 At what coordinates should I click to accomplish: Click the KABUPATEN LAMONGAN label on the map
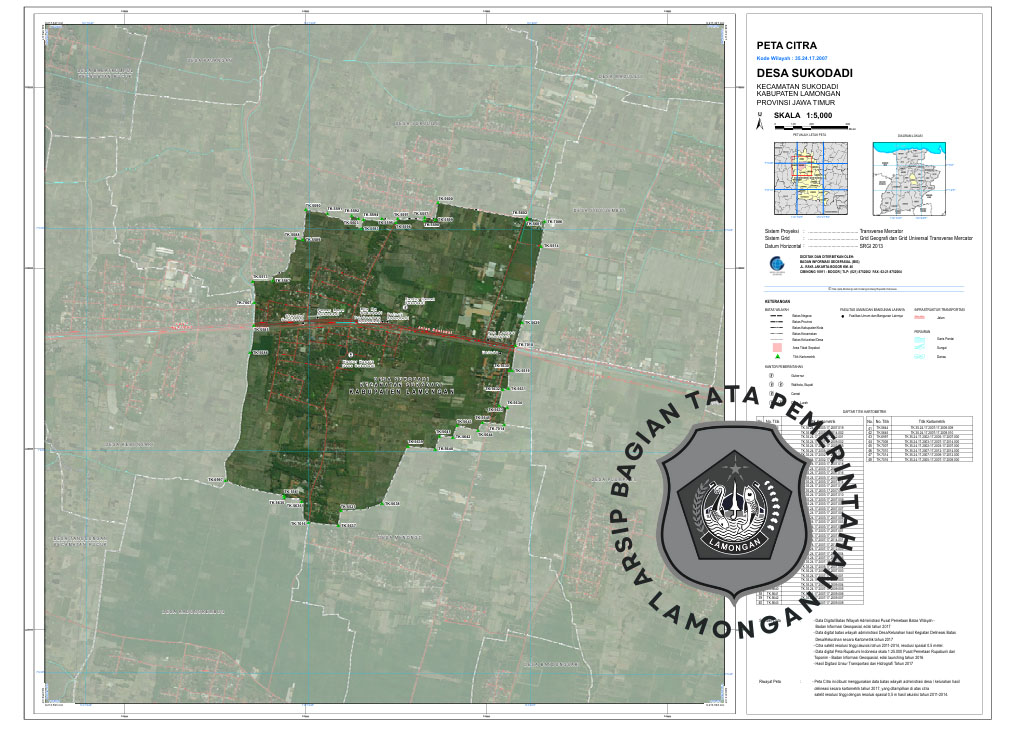(x=393, y=393)
